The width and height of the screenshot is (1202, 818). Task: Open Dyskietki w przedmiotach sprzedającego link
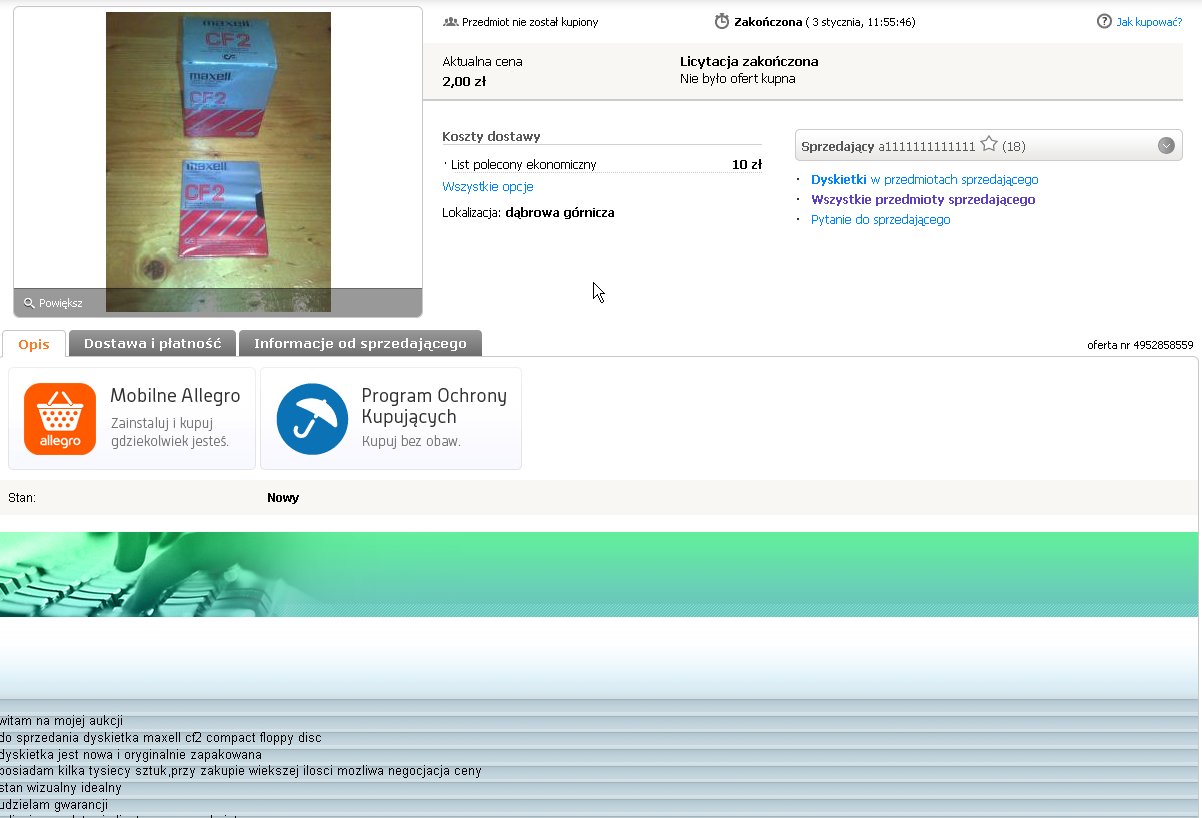point(925,180)
